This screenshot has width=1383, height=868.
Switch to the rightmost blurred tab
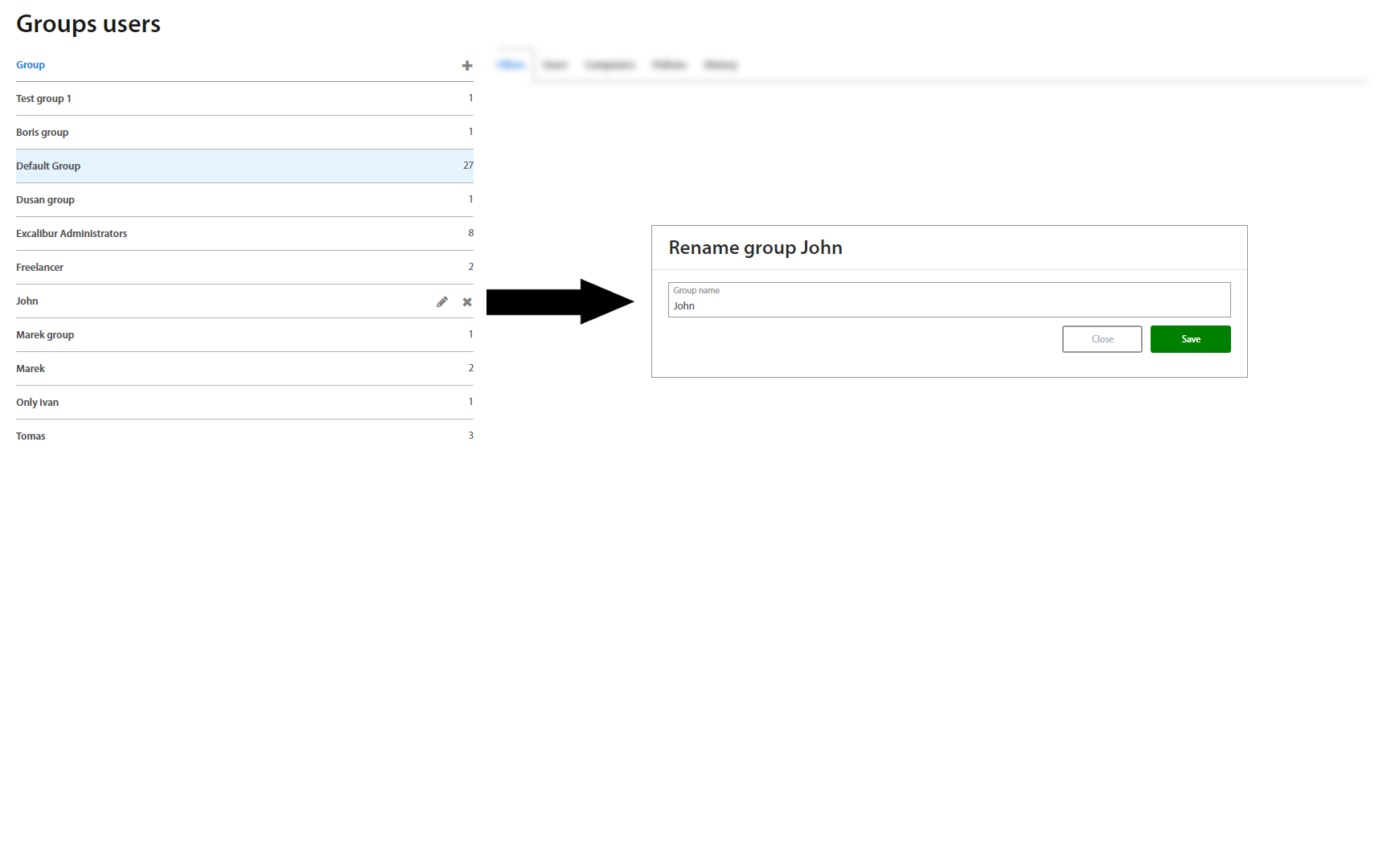point(720,65)
